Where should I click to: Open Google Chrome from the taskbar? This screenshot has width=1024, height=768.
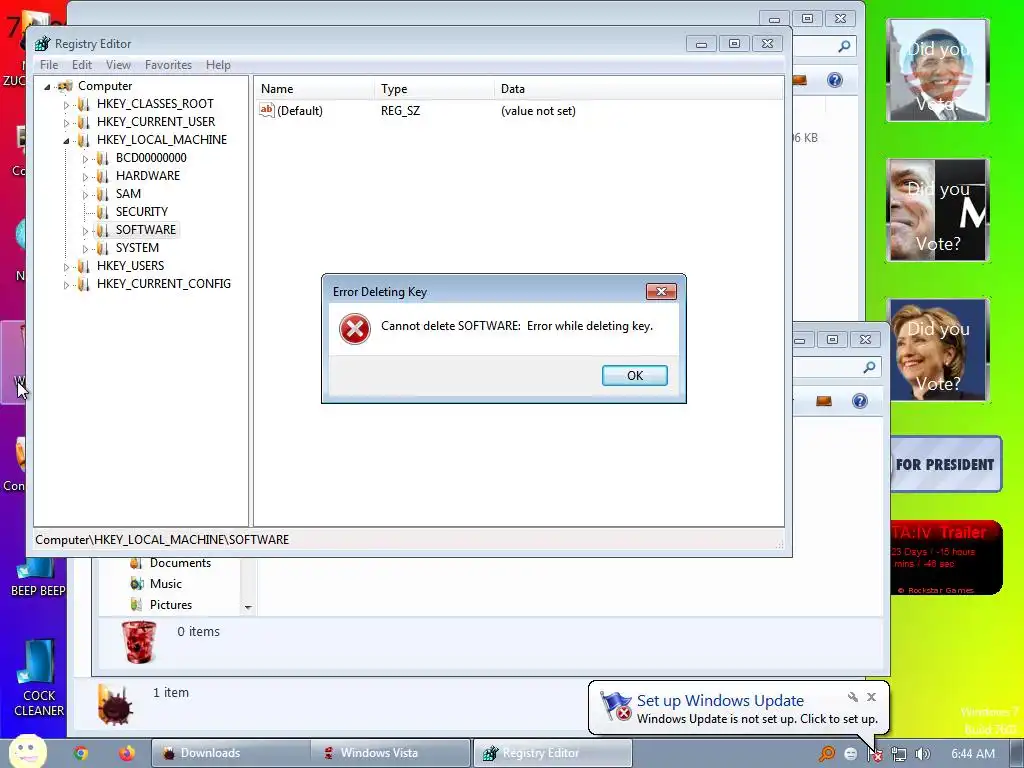click(81, 753)
